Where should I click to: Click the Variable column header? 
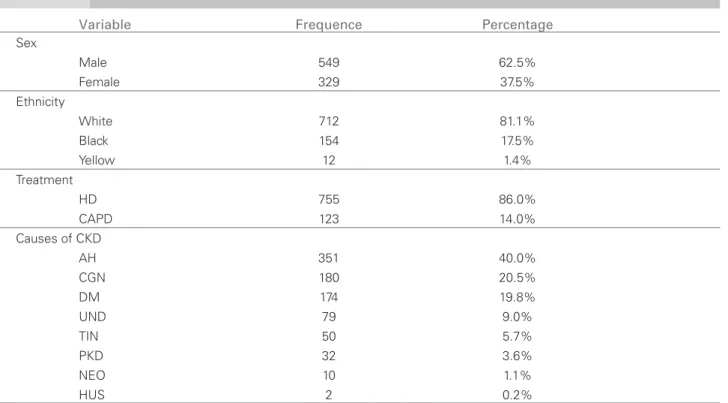coord(104,25)
